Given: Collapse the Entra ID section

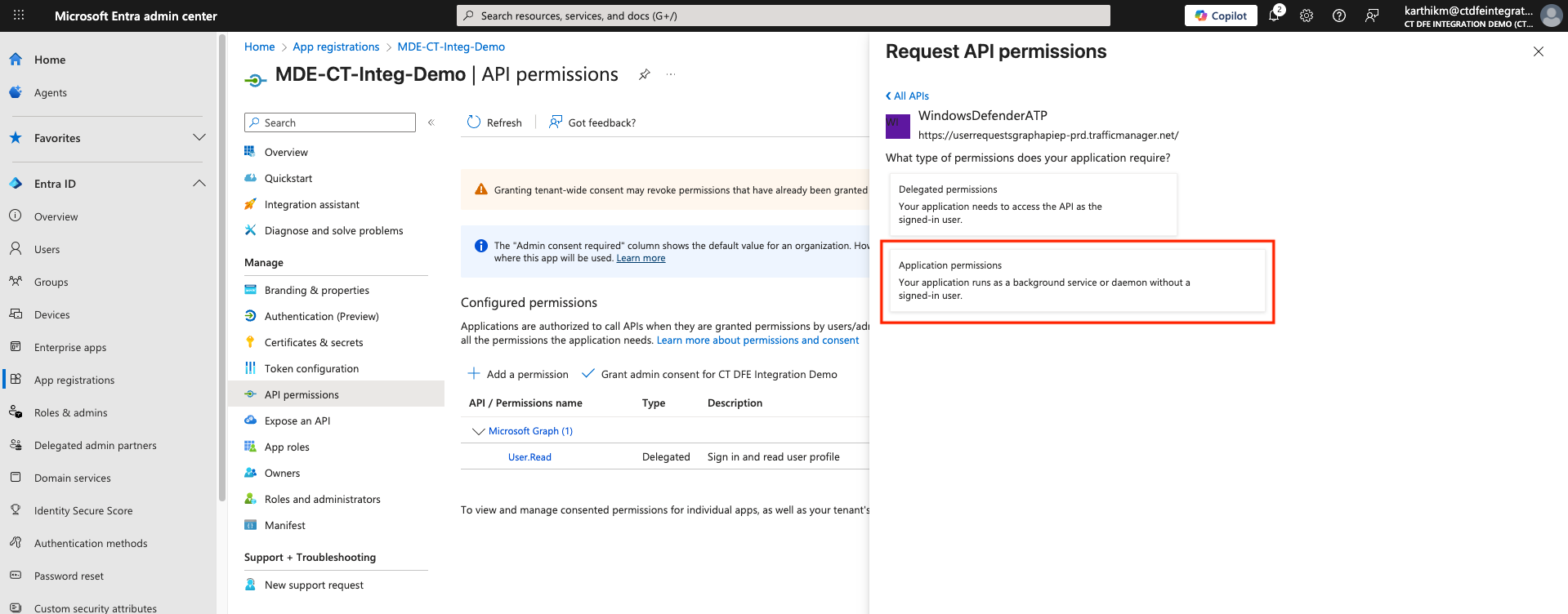Looking at the screenshot, I should [x=199, y=184].
